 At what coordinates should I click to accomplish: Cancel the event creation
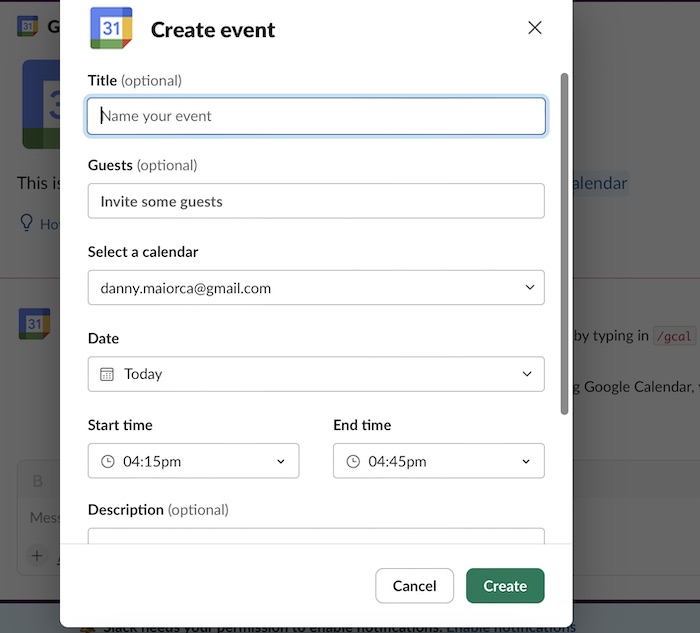pyautogui.click(x=414, y=586)
